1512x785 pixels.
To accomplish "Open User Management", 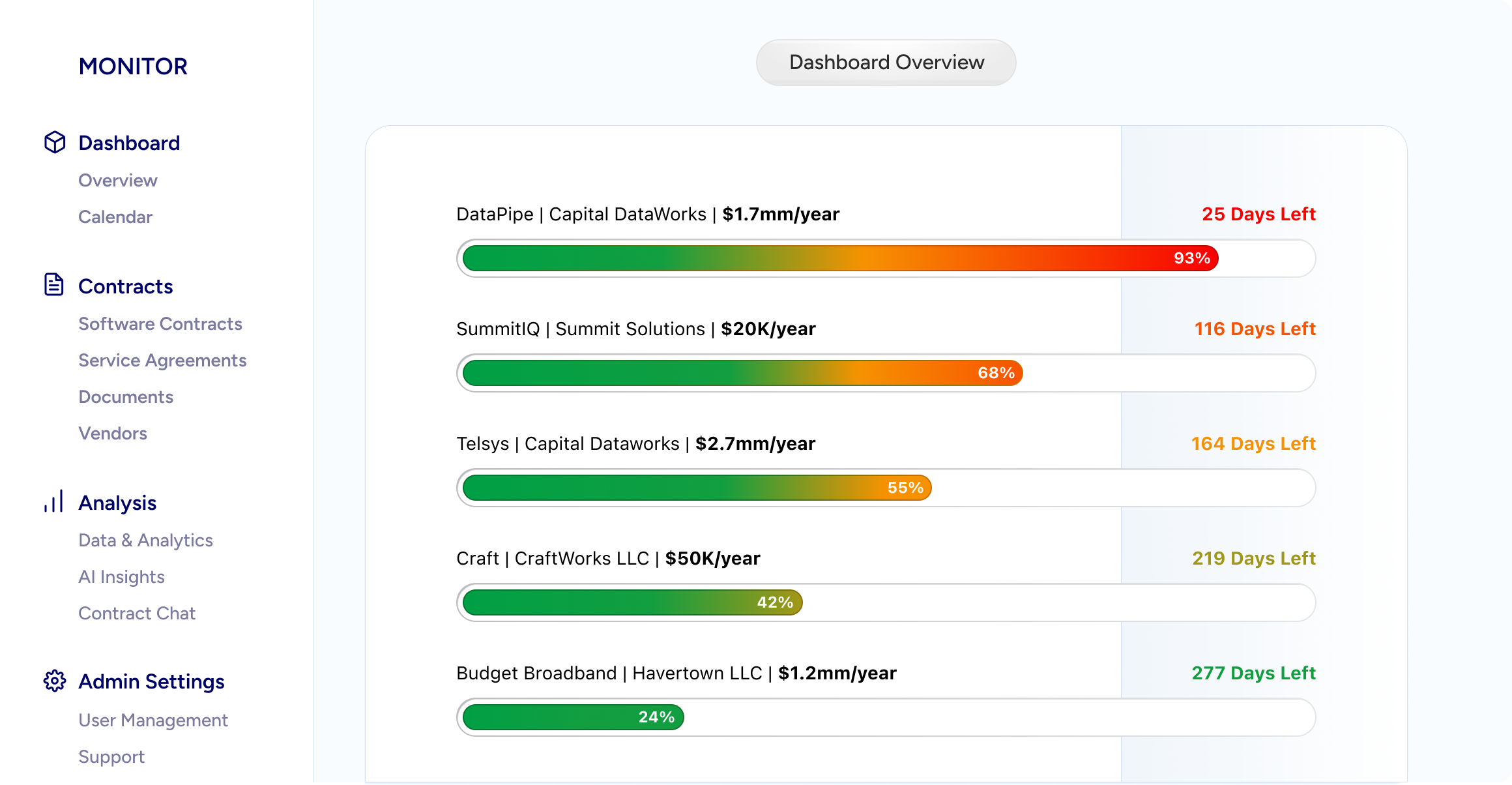I will (x=153, y=720).
